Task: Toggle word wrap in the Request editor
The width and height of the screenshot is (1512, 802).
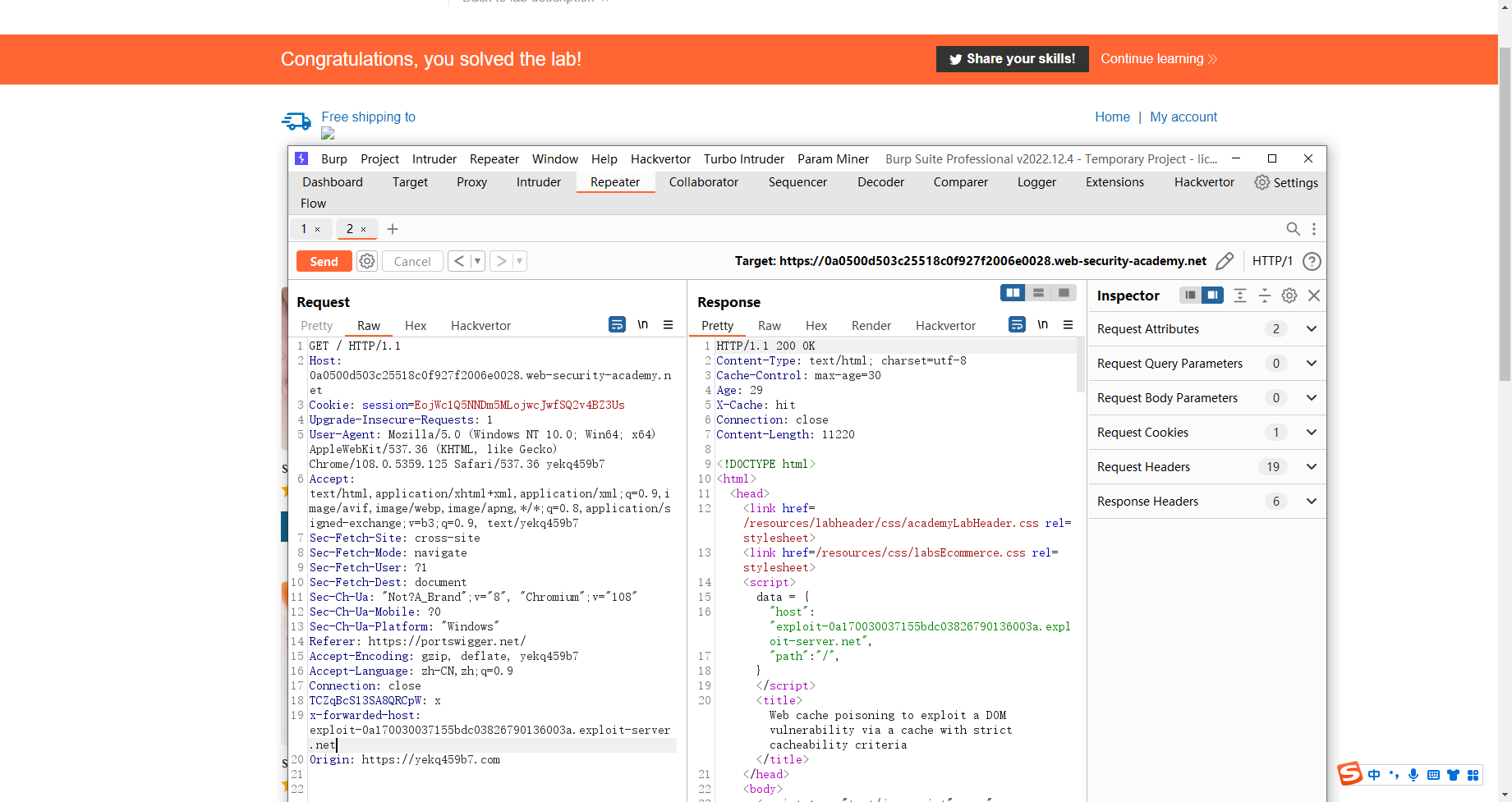Action: click(x=617, y=324)
